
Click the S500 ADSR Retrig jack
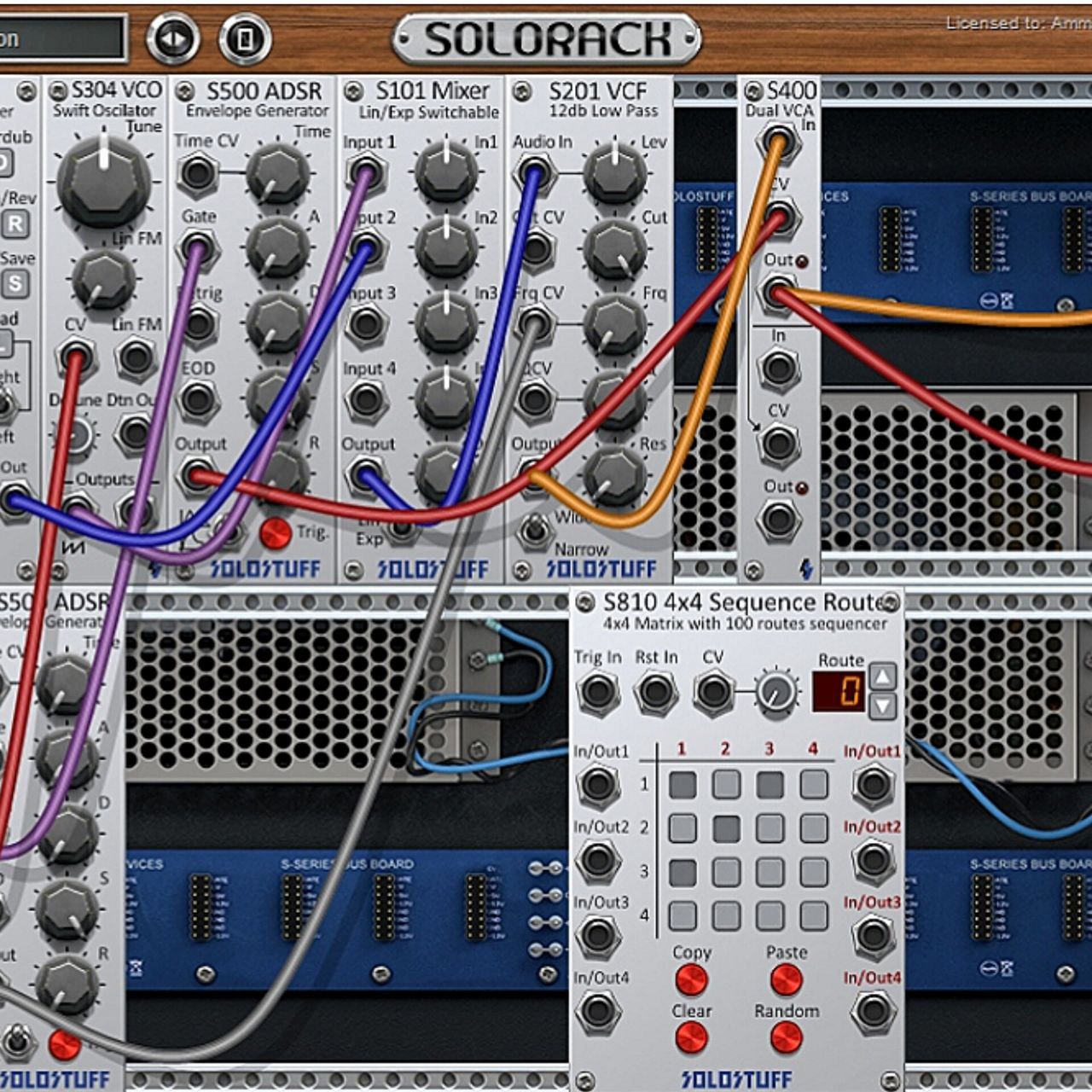coord(198,324)
